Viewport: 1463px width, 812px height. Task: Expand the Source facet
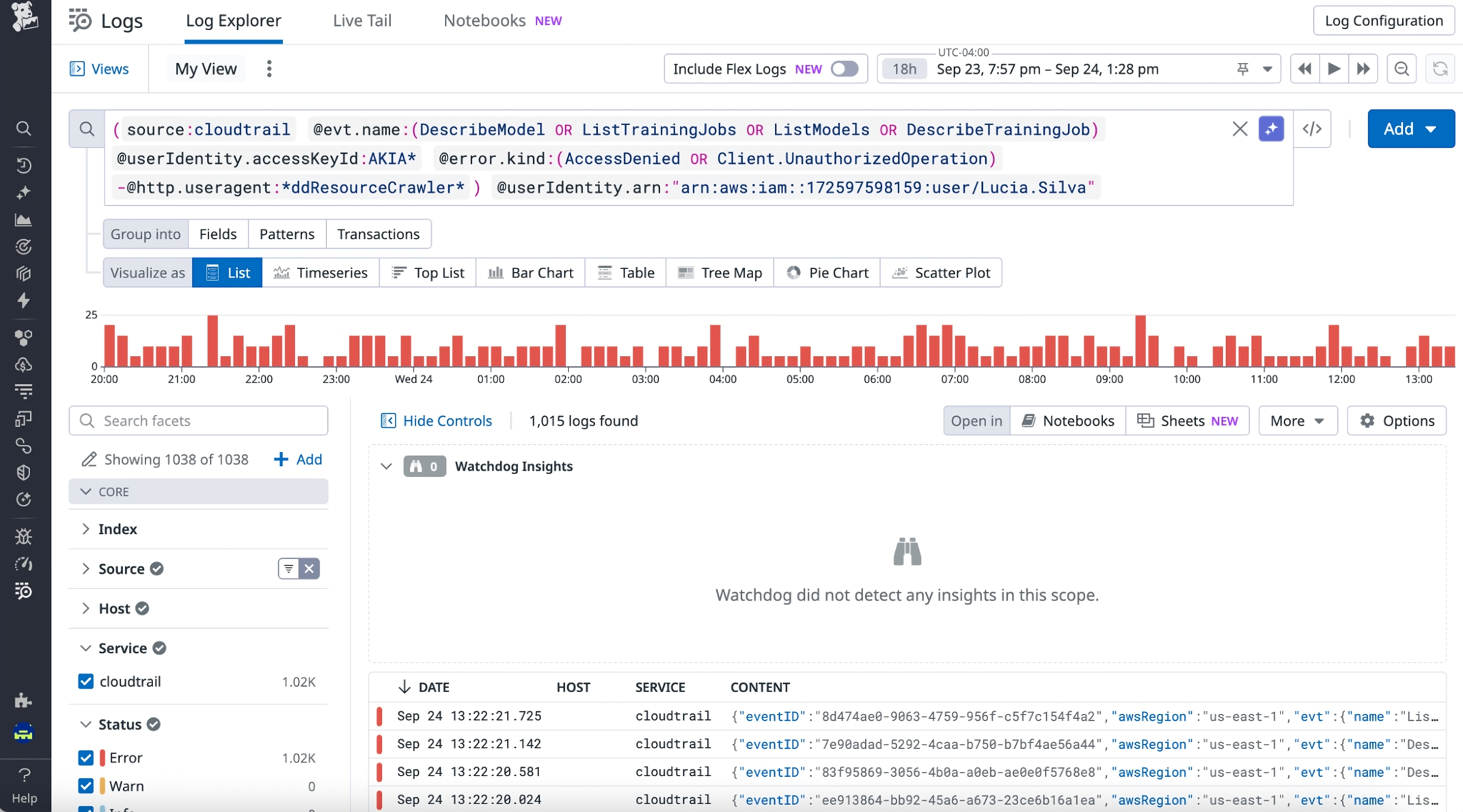(x=86, y=569)
